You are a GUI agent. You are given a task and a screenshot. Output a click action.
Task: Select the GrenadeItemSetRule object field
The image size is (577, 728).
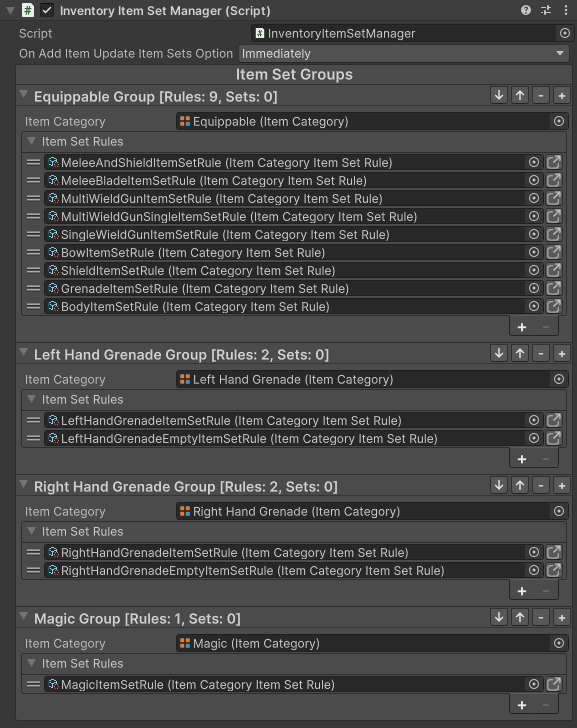point(285,288)
